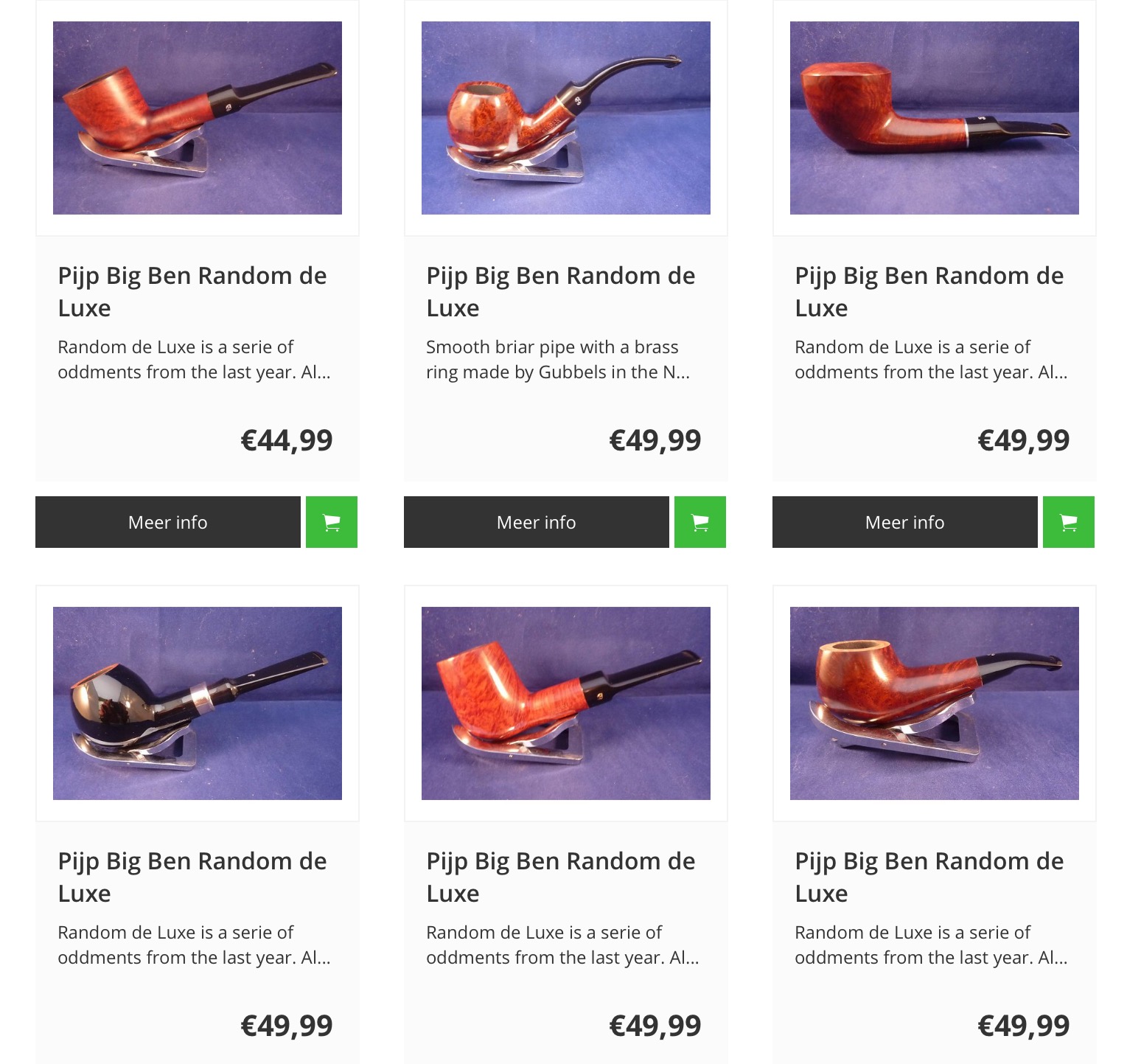The width and height of the screenshot is (1127, 1064).
Task: Open the top-right Pijp Big Ben title link
Action: click(929, 291)
